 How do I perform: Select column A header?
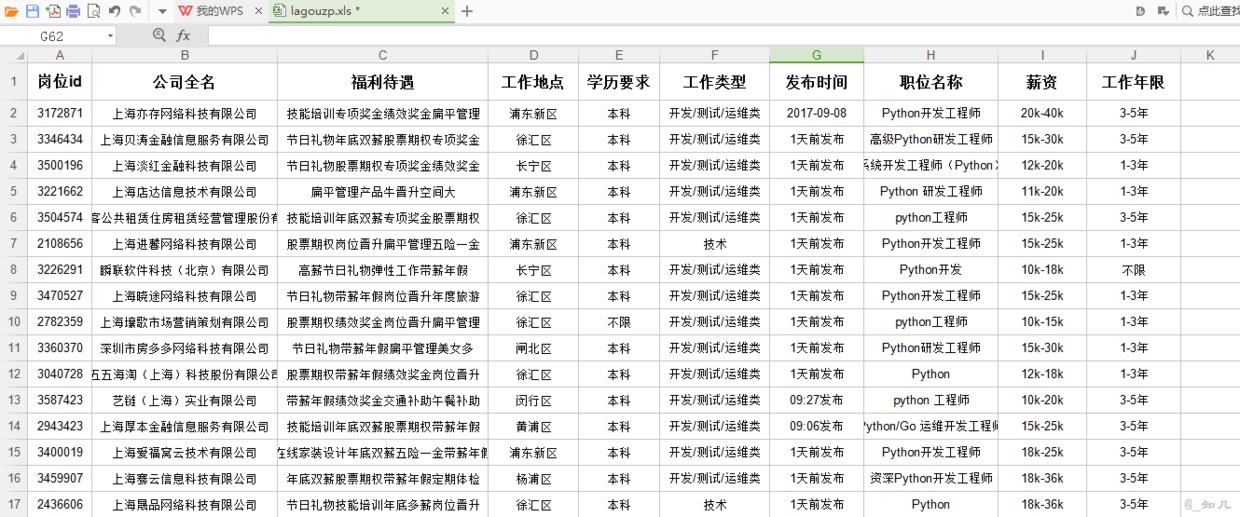click(60, 55)
